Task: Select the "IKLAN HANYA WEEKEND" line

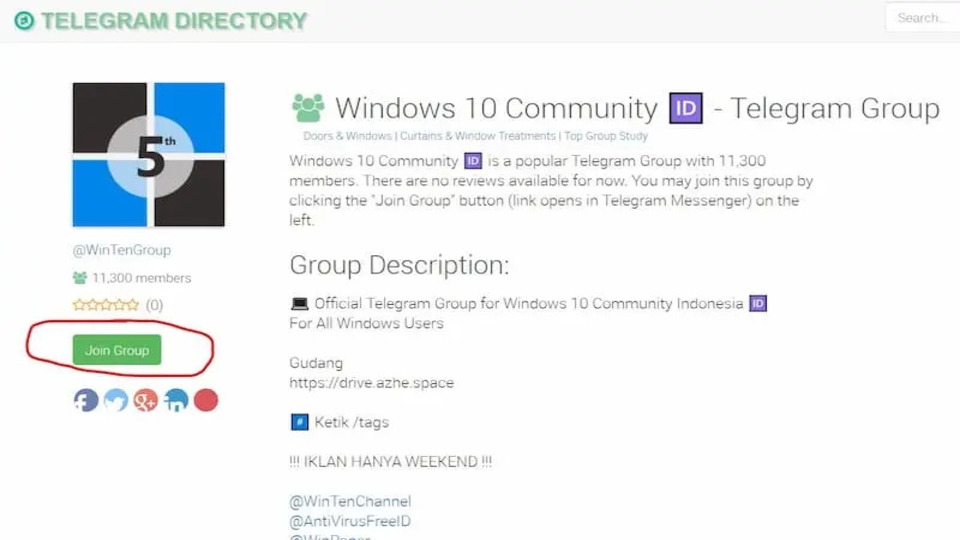Action: tap(391, 462)
